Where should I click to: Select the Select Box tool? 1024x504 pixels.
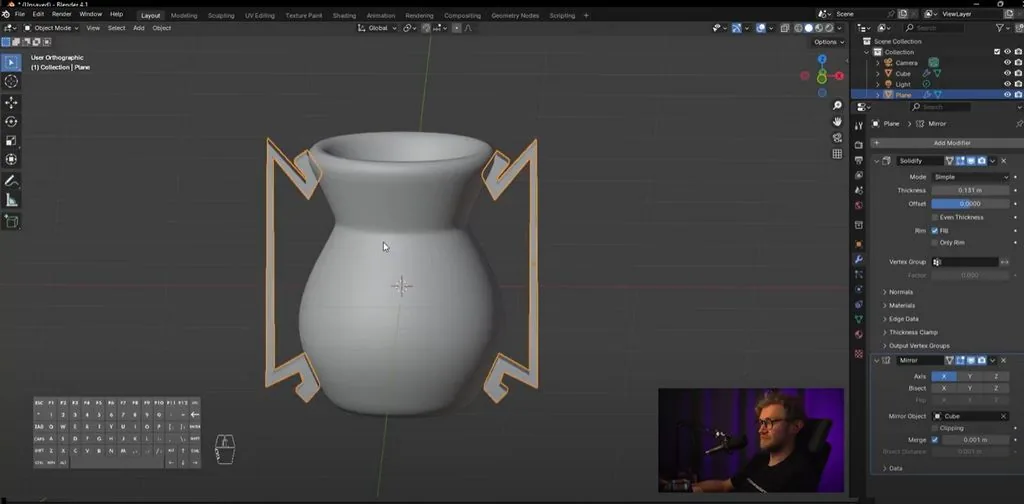(x=11, y=63)
